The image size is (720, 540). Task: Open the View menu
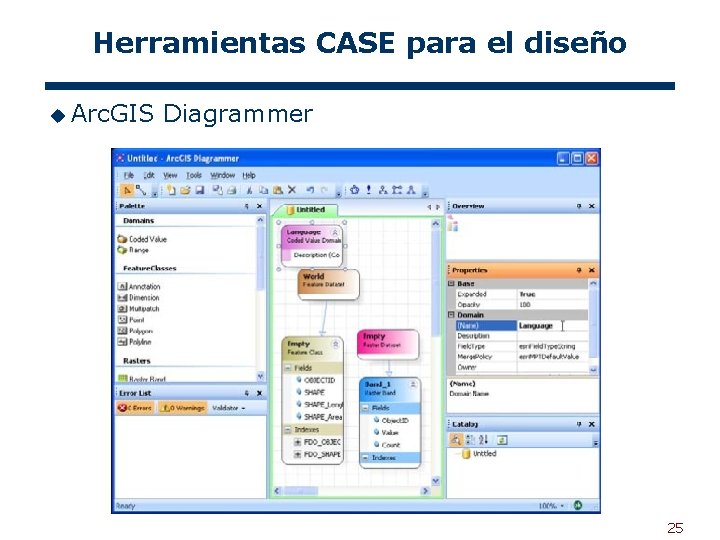170,175
